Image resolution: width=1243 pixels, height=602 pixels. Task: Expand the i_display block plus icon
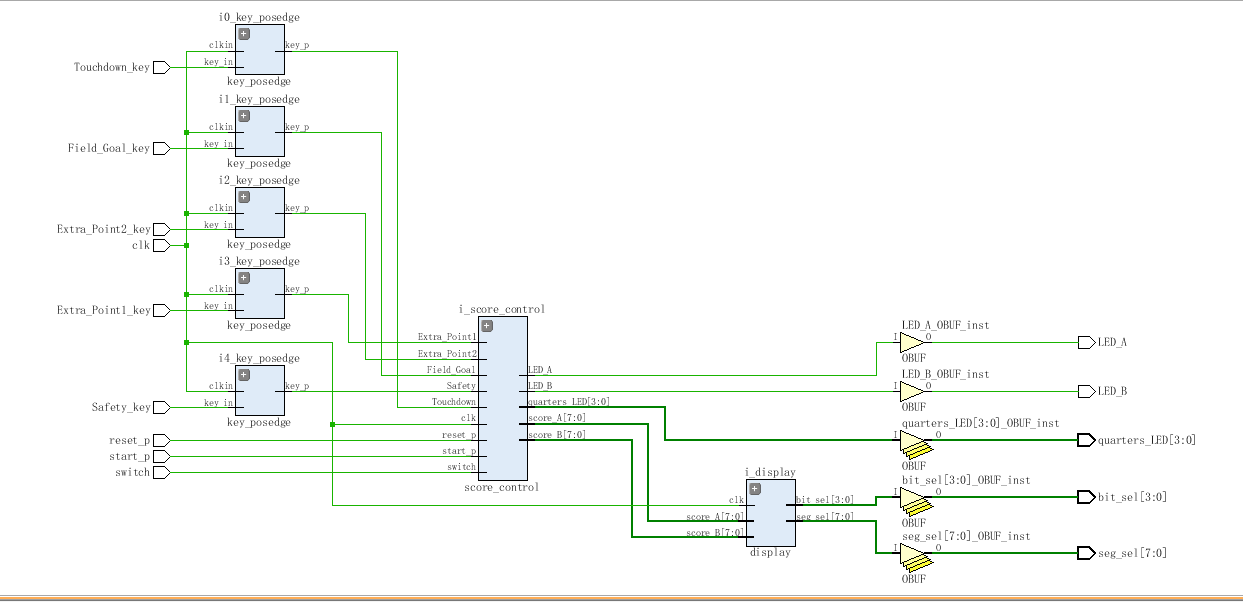(755, 489)
